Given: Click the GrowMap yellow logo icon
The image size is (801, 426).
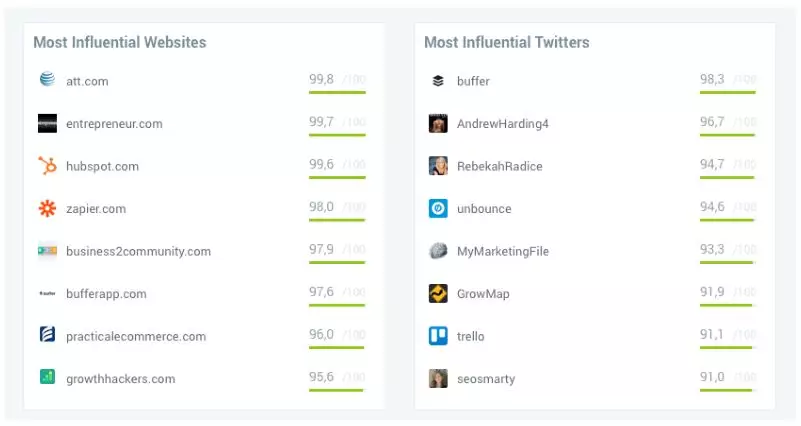Looking at the screenshot, I should pos(438,294).
